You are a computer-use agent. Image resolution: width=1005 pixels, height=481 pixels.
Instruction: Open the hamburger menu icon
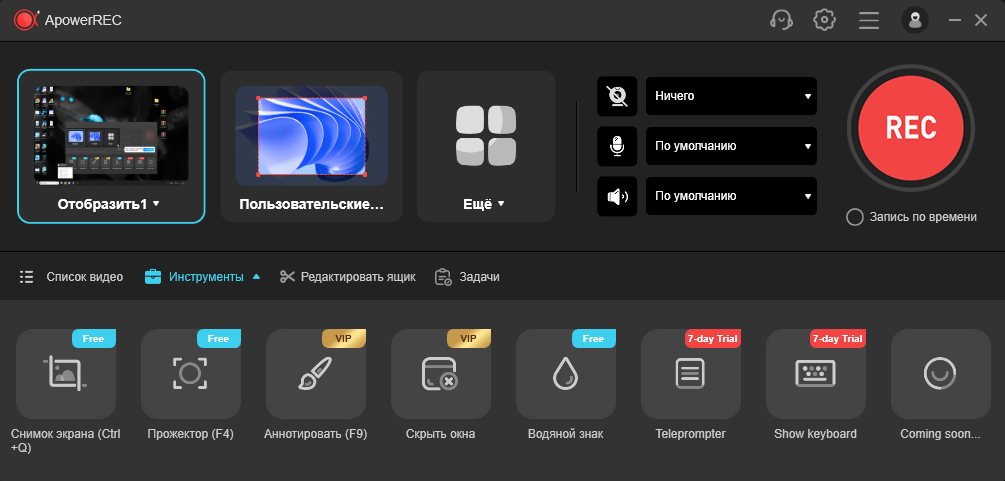click(869, 20)
